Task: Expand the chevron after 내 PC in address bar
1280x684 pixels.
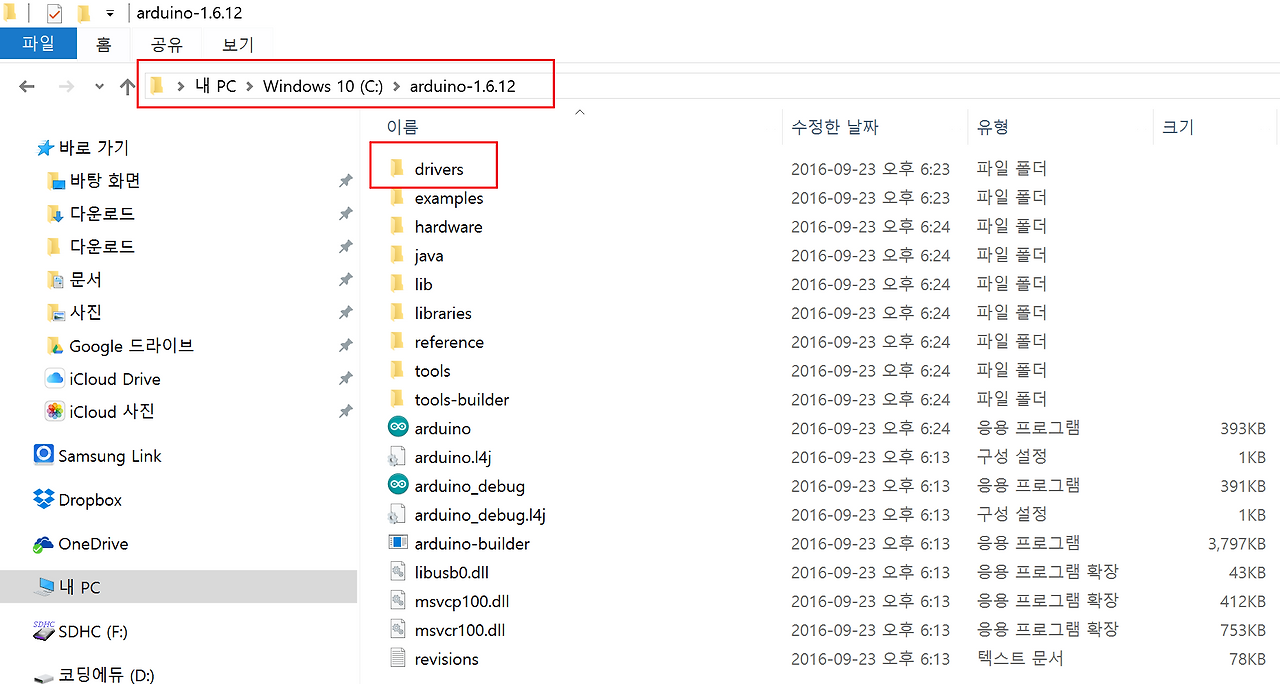Action: [x=249, y=87]
